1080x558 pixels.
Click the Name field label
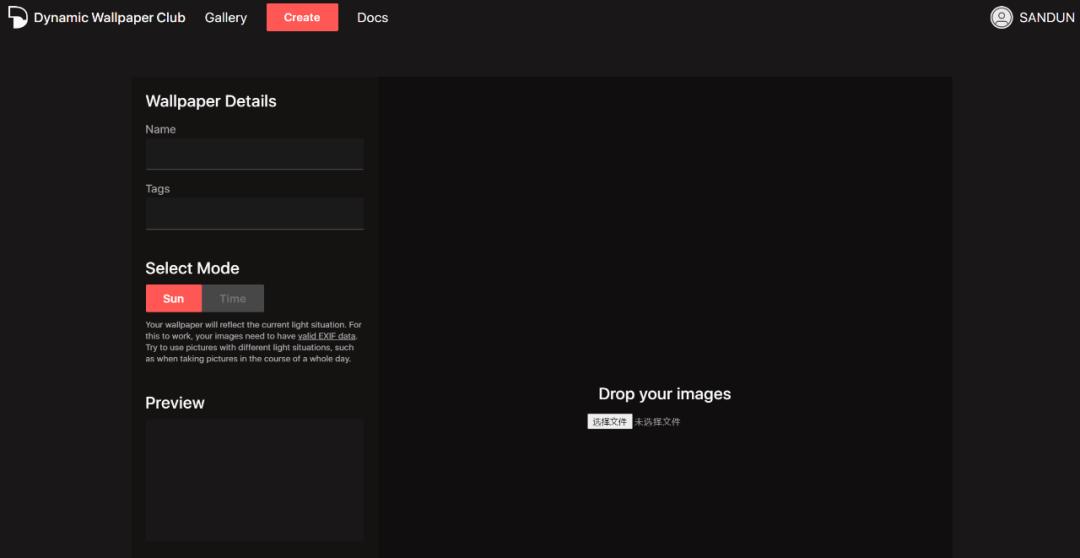[x=160, y=130]
